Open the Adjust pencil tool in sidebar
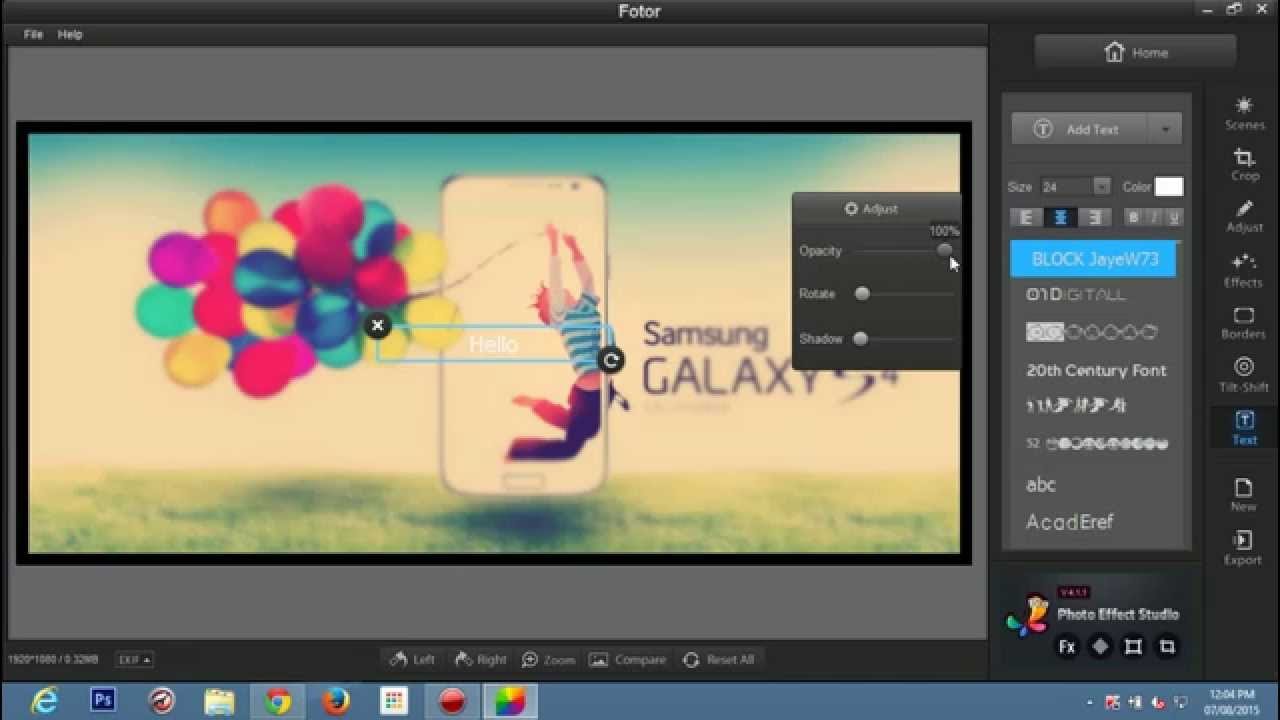This screenshot has height=720, width=1280. click(x=1244, y=217)
